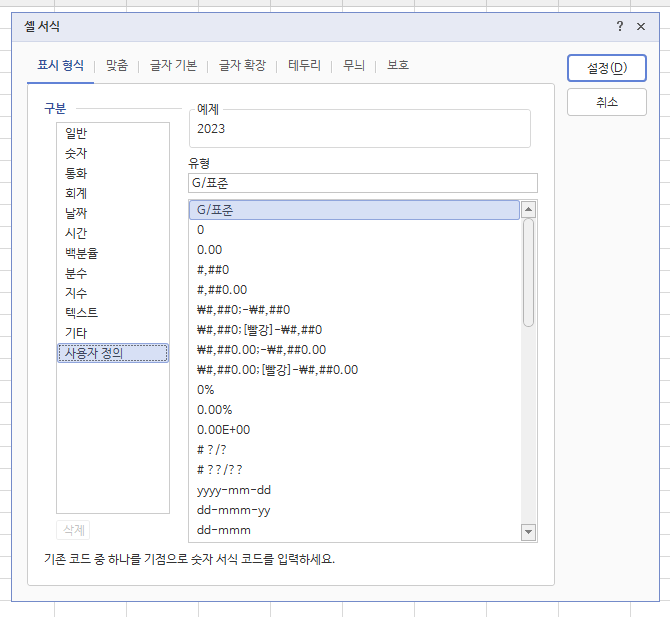Viewport: 670px width, 617px height.
Task: Select ₩#,##0.00;[빨강]-₩#,##0.00 format
Action: click(x=354, y=370)
